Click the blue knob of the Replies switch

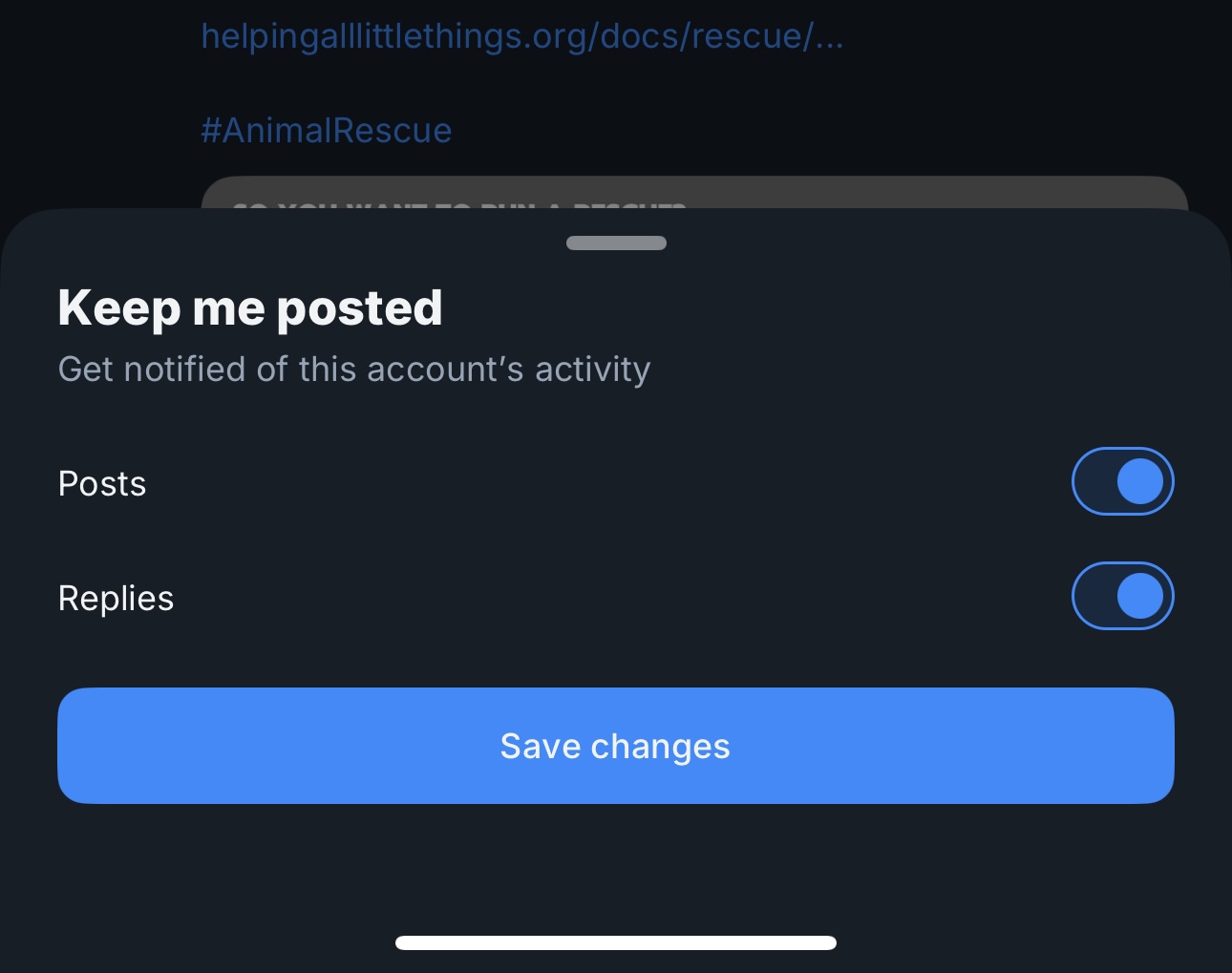[1140, 596]
